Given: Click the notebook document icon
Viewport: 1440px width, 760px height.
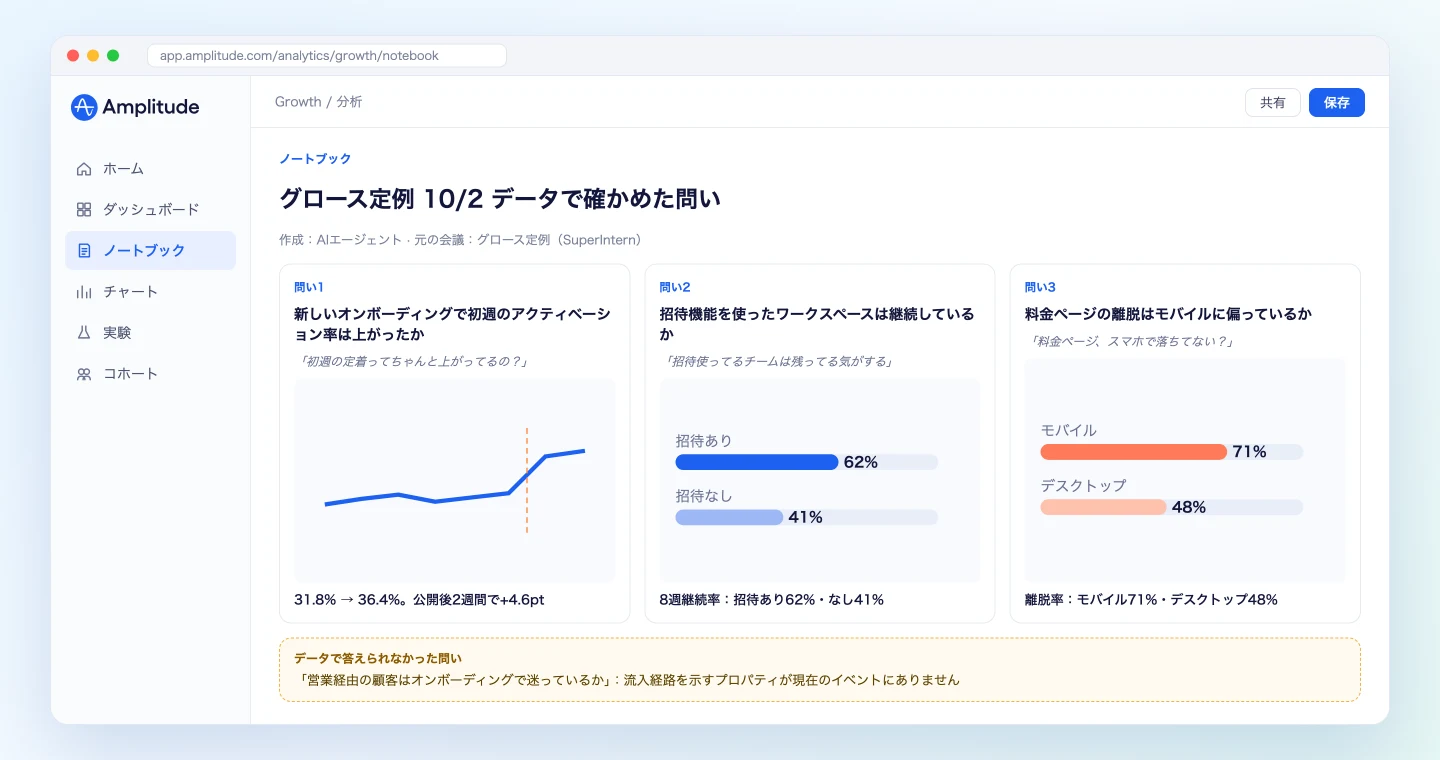Looking at the screenshot, I should click(84, 251).
